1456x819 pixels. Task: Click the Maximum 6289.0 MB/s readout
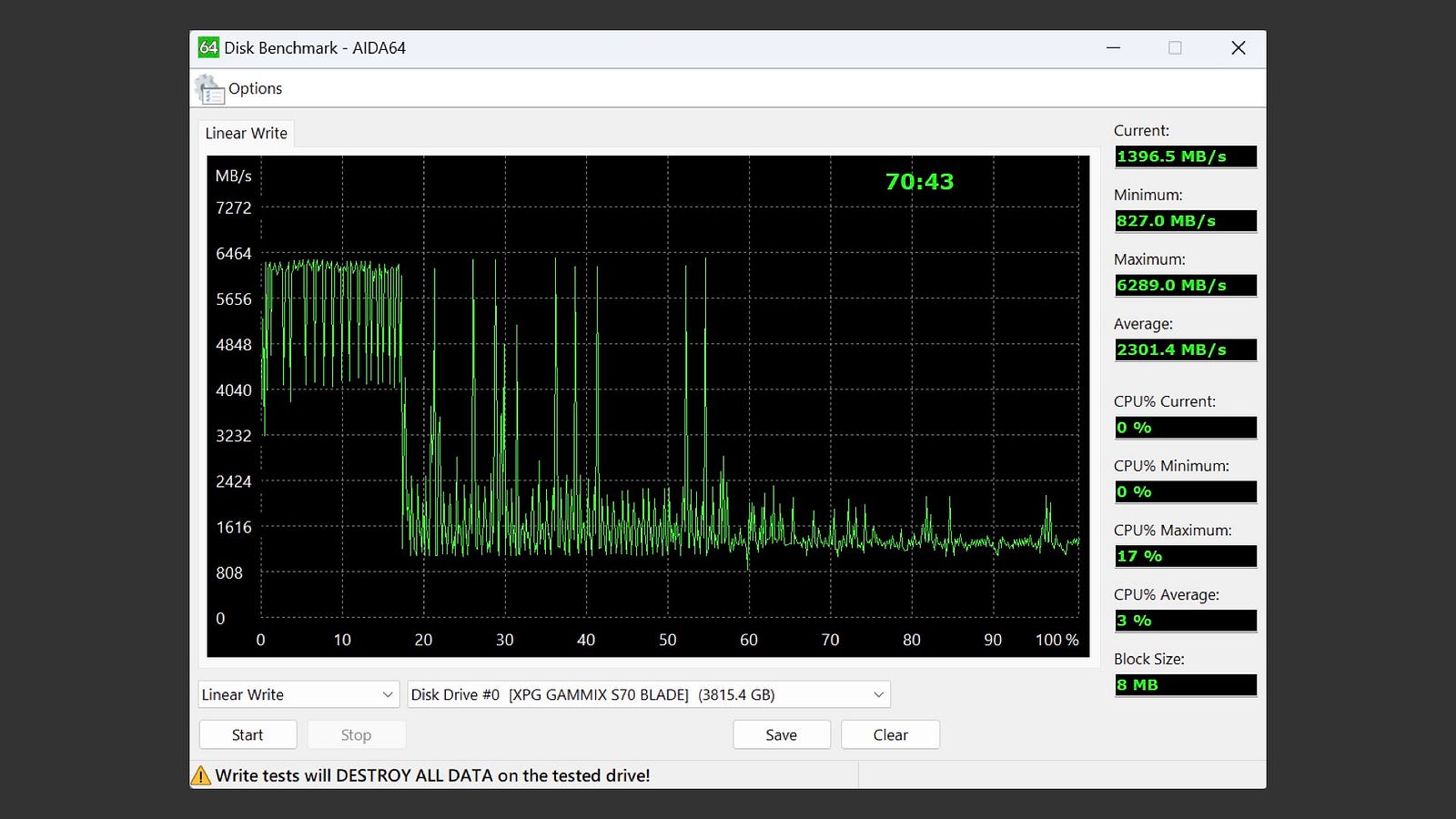coord(1185,286)
